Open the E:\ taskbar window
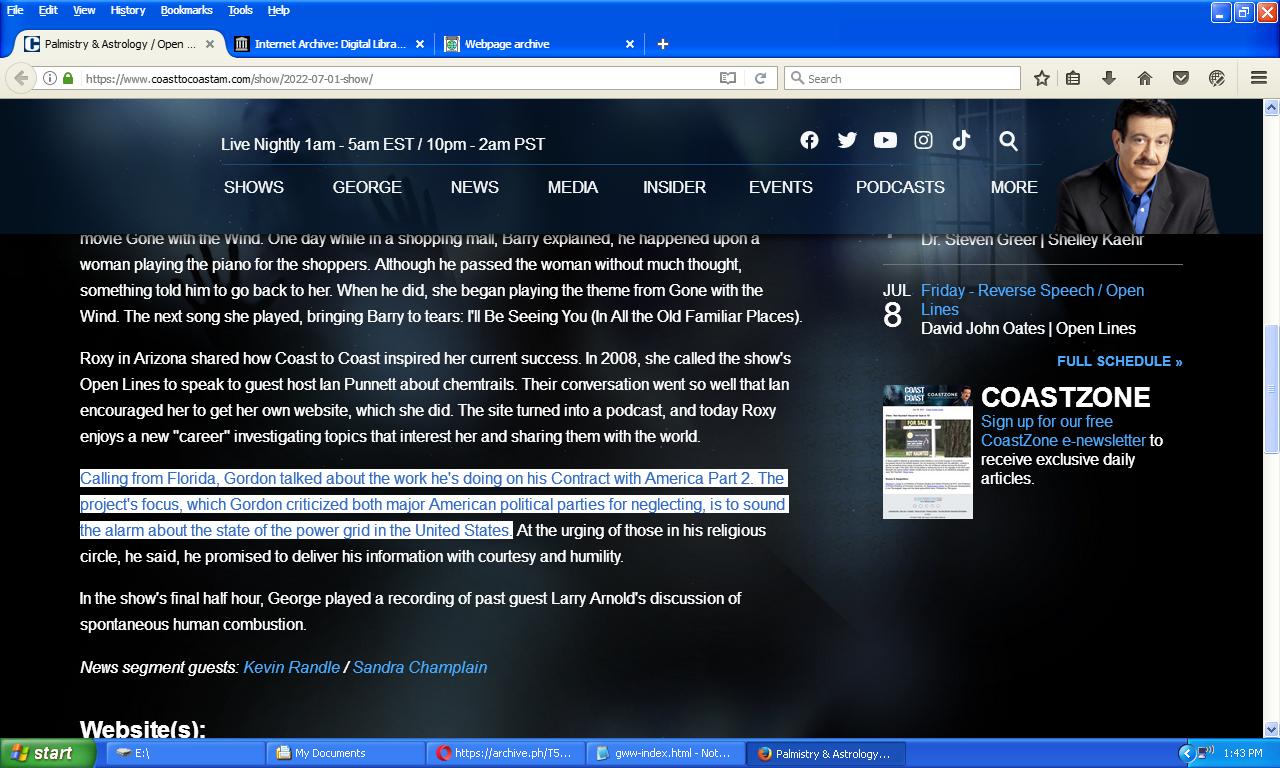The image size is (1280, 768). pos(184,753)
